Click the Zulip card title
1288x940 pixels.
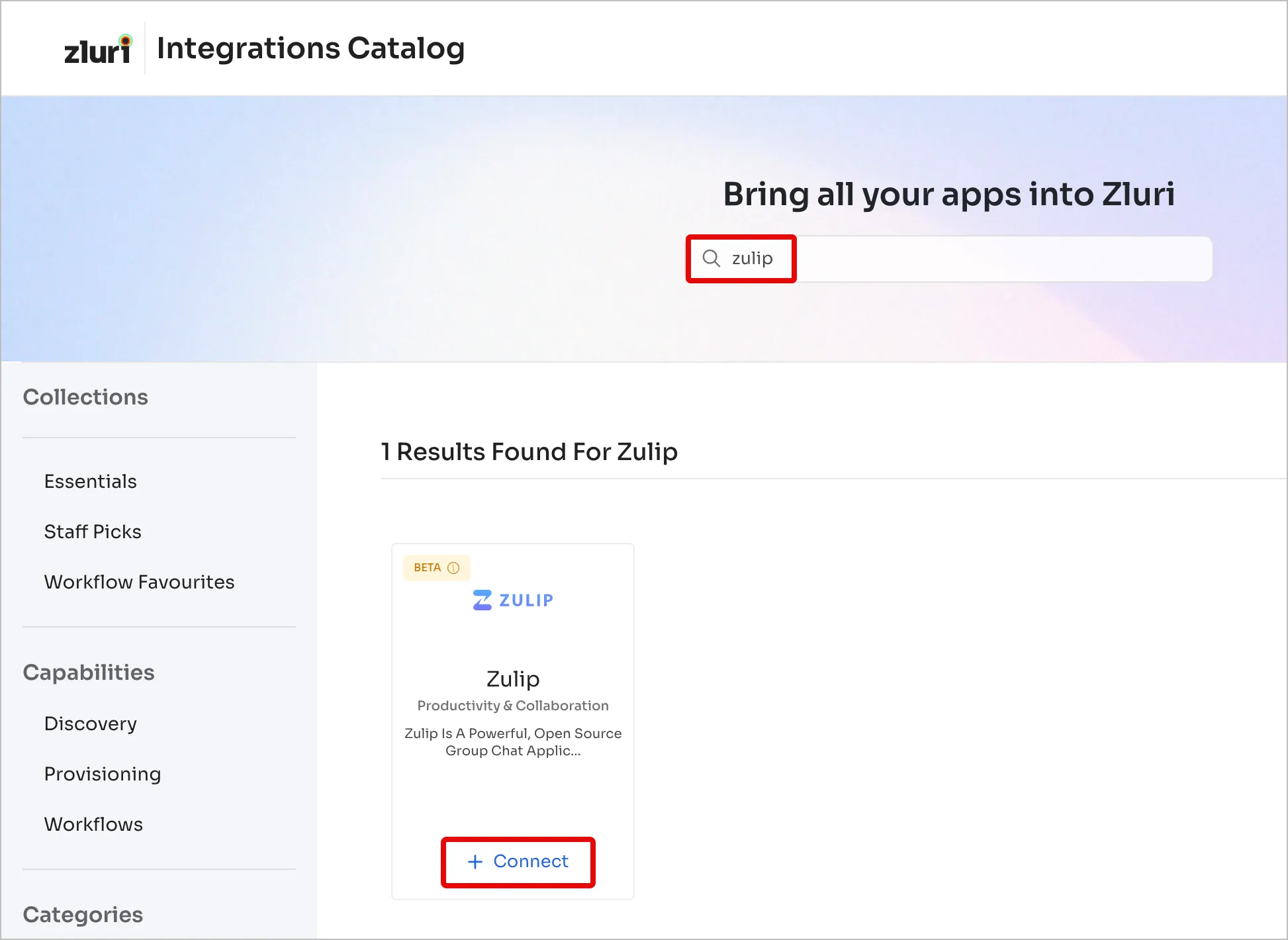[513, 679]
